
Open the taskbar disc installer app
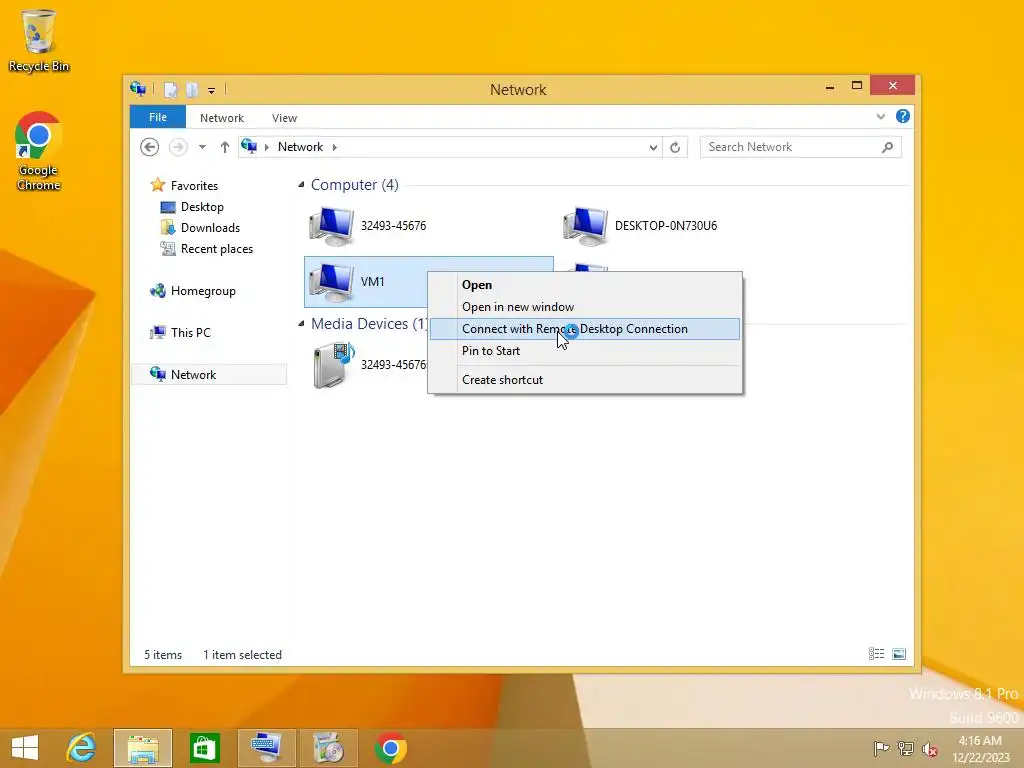coord(328,748)
